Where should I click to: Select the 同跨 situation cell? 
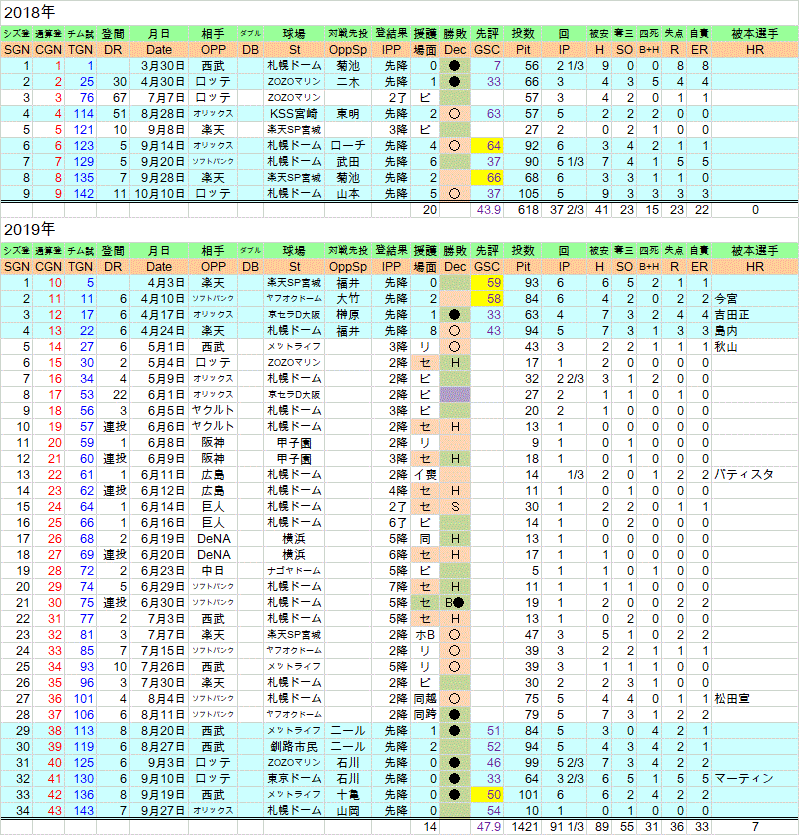pyautogui.click(x=425, y=714)
